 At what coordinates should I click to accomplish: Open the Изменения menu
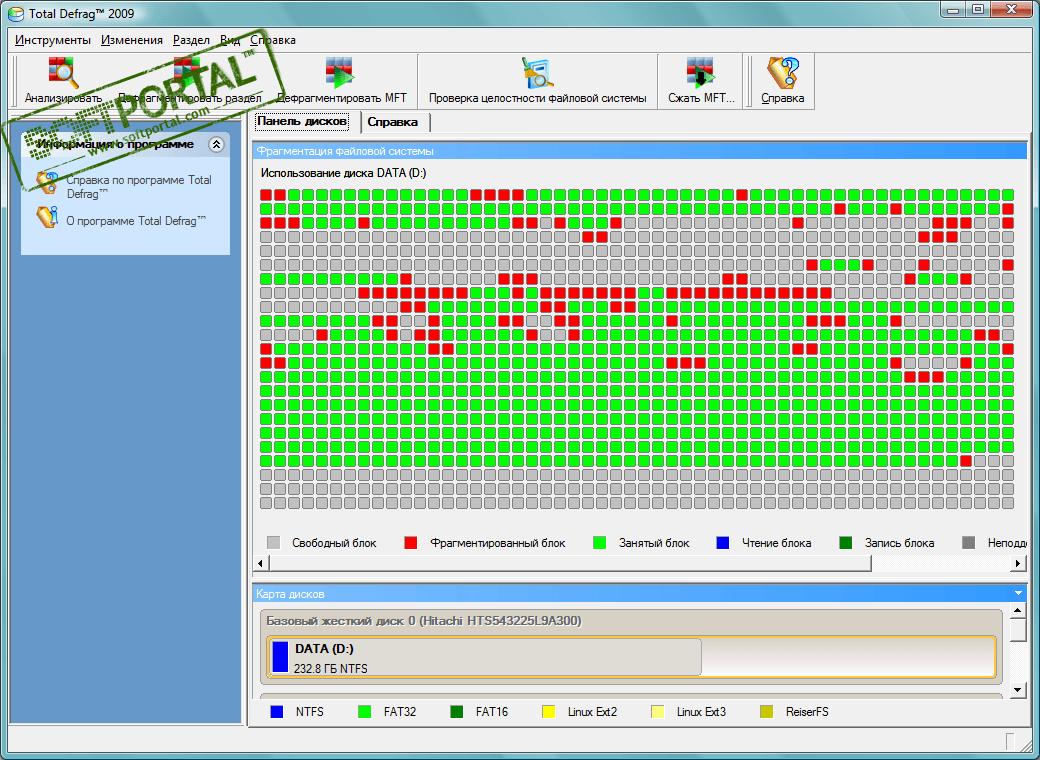tap(131, 40)
